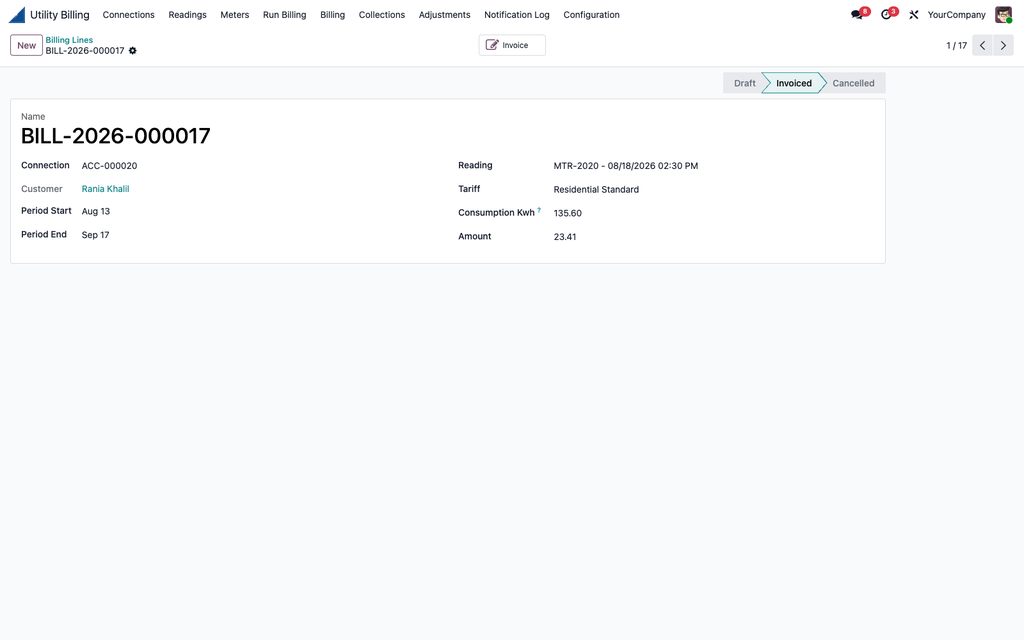Click the Tariff field label

[x=469, y=189]
